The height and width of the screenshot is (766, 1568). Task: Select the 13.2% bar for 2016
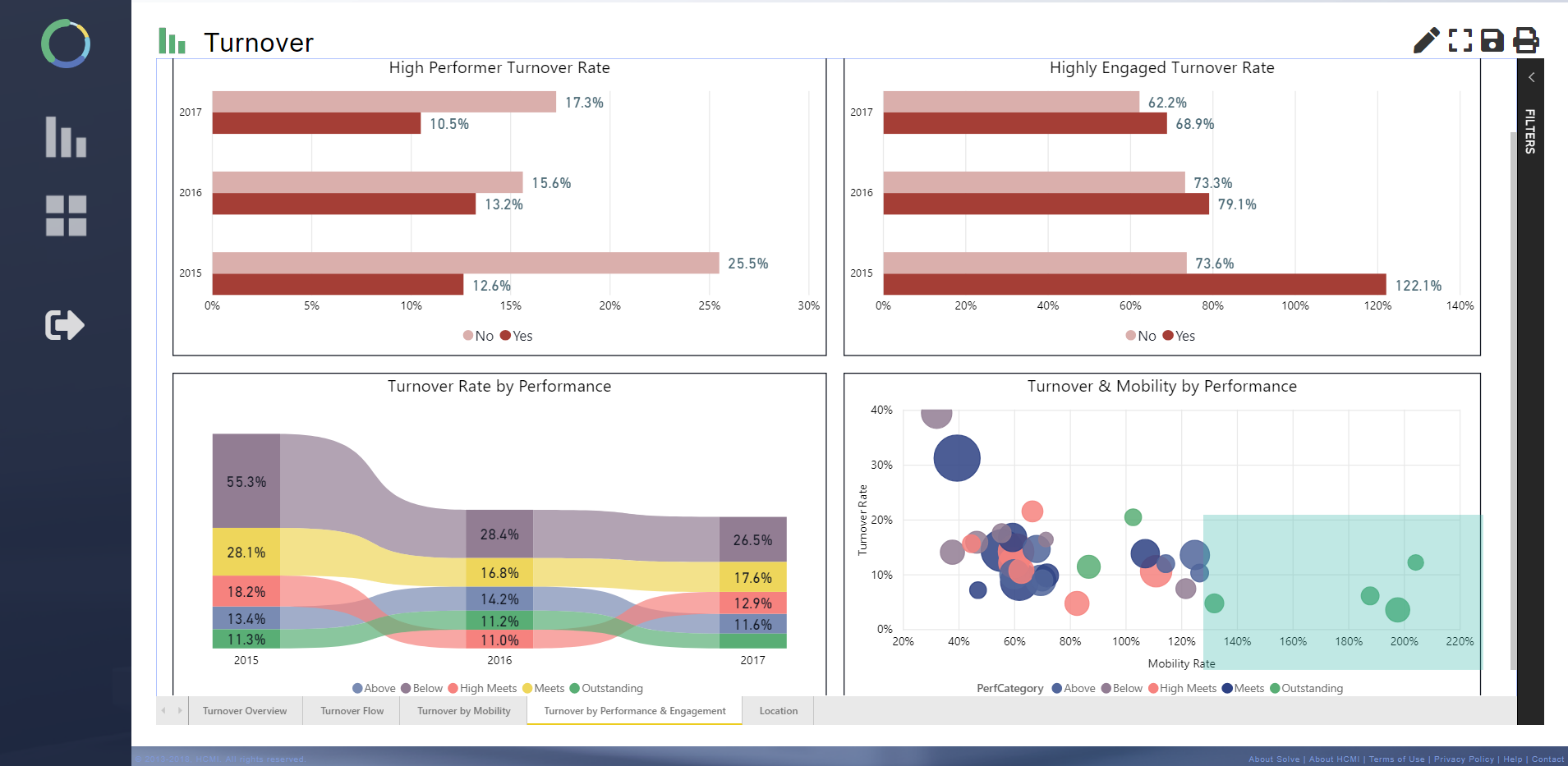(x=344, y=204)
